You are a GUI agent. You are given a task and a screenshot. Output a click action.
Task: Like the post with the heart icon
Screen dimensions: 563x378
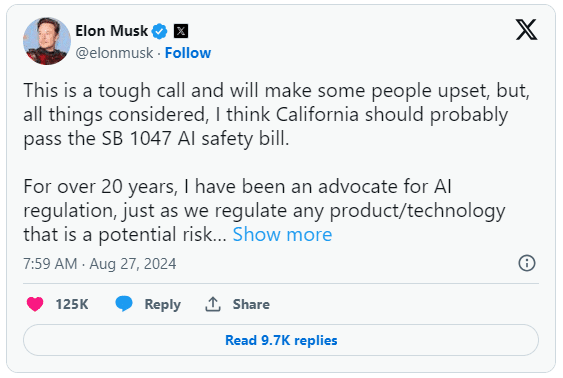pyautogui.click(x=35, y=304)
